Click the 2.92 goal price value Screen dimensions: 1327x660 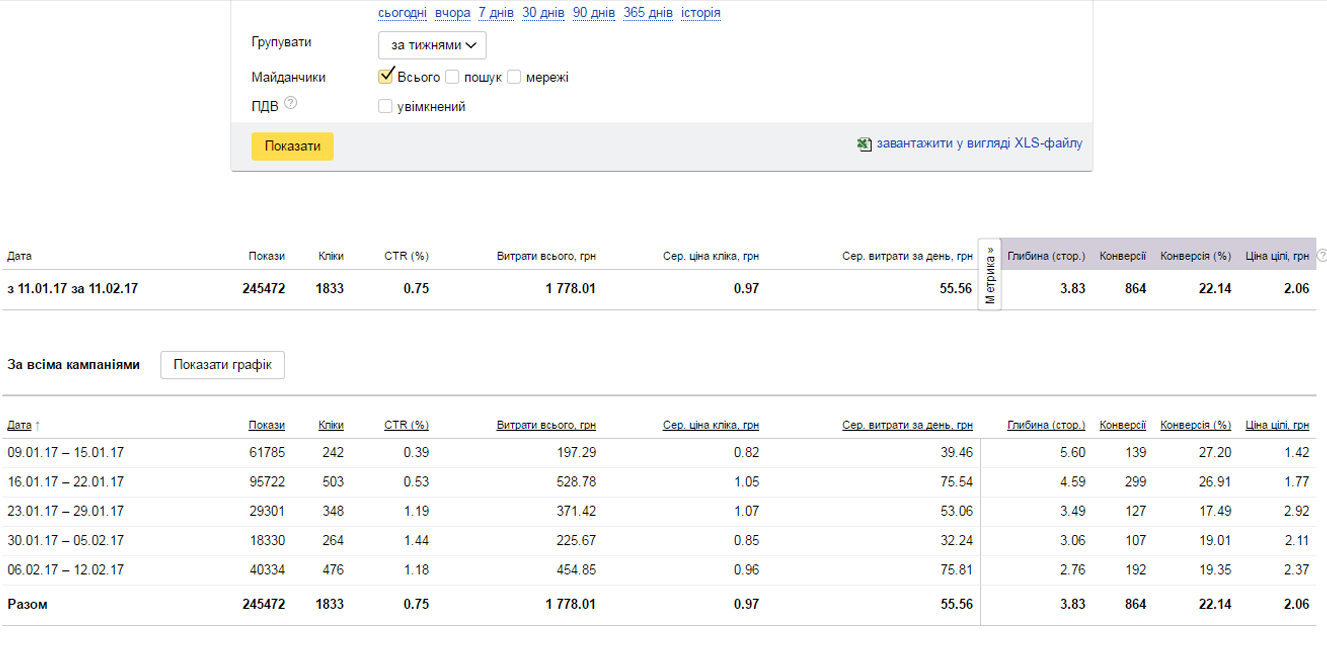pos(1297,511)
